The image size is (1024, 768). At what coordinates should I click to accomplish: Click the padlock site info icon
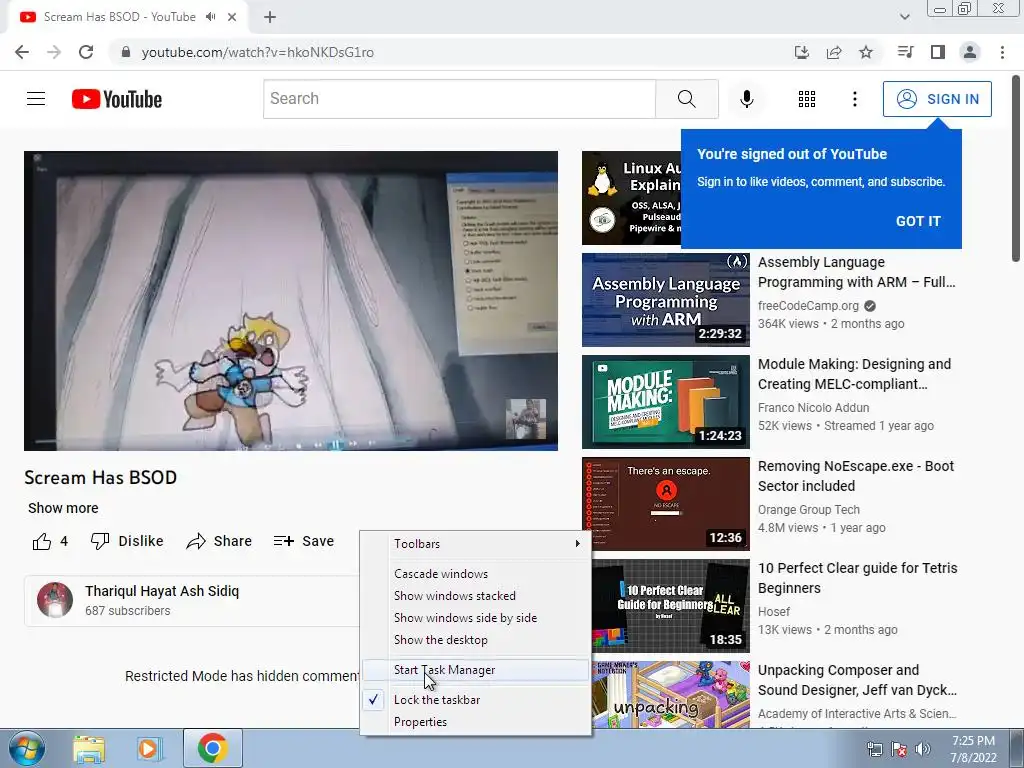tap(126, 52)
